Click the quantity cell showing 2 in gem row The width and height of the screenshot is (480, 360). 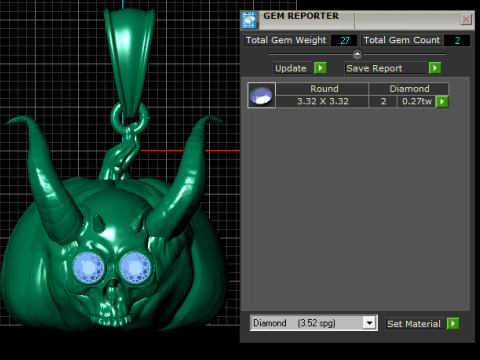pyautogui.click(x=383, y=101)
